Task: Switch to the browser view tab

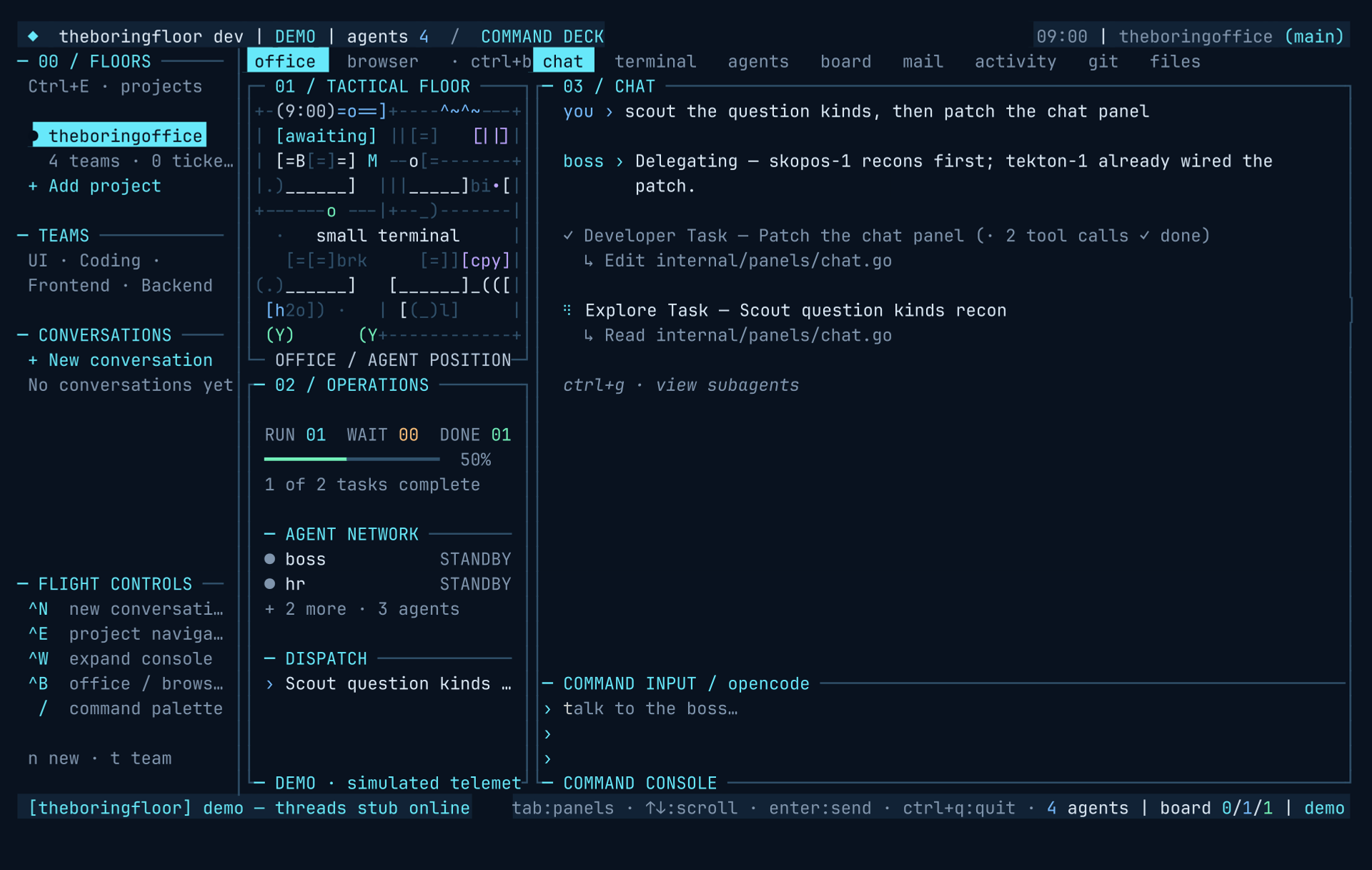Action: point(383,61)
